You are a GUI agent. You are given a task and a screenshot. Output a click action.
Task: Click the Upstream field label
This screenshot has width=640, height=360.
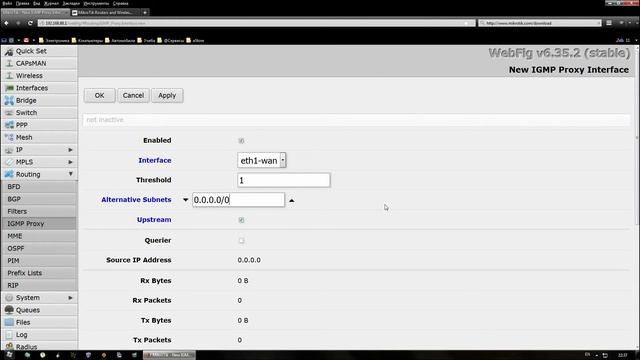tap(154, 220)
